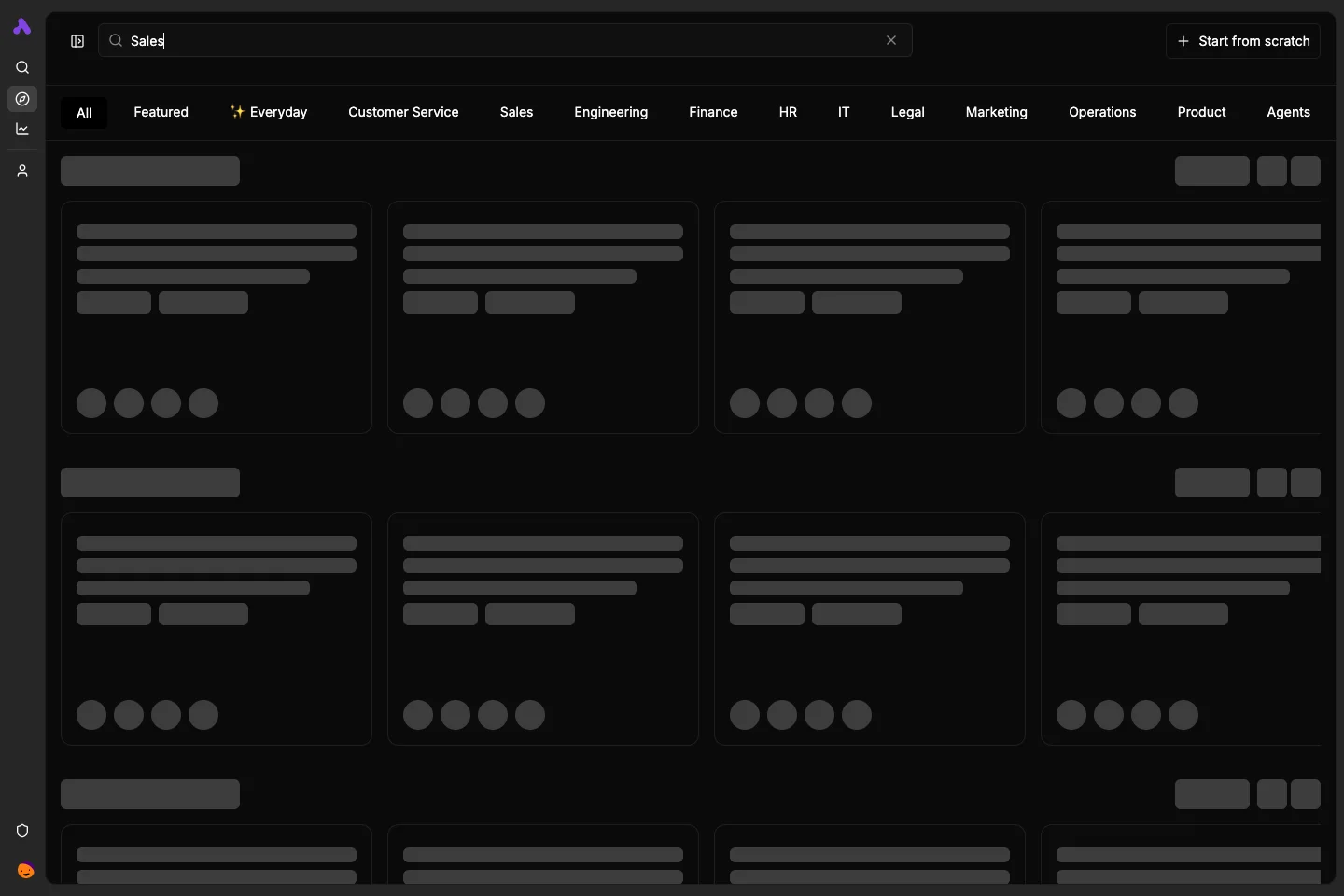Click the shield icon in sidebar
1344x896 pixels.
pyautogui.click(x=22, y=831)
